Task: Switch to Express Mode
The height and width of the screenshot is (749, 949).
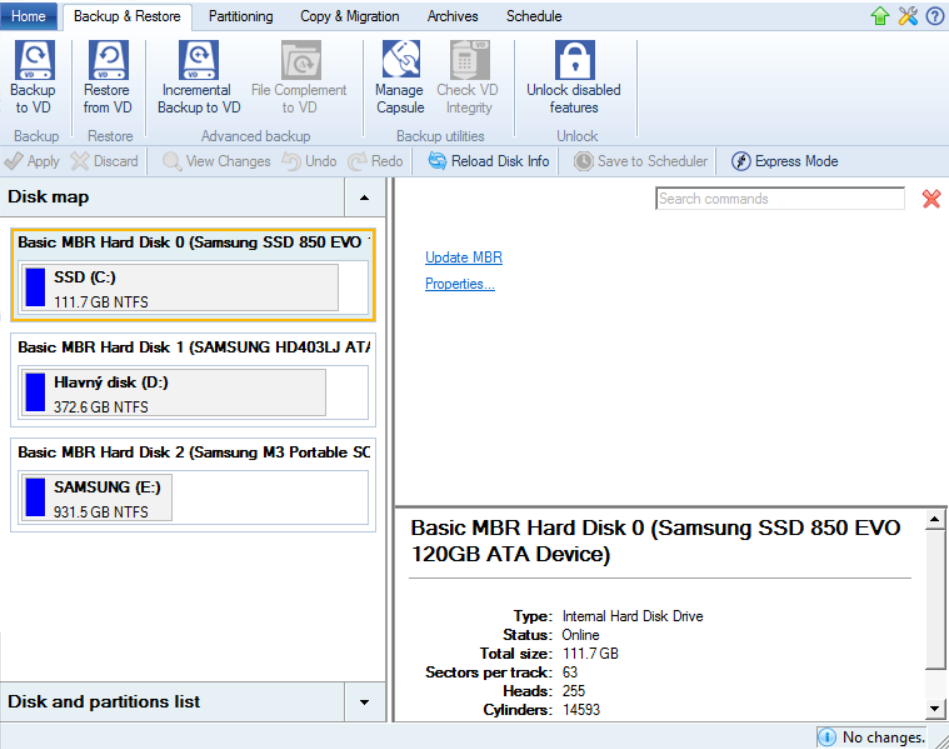Action: coord(785,161)
